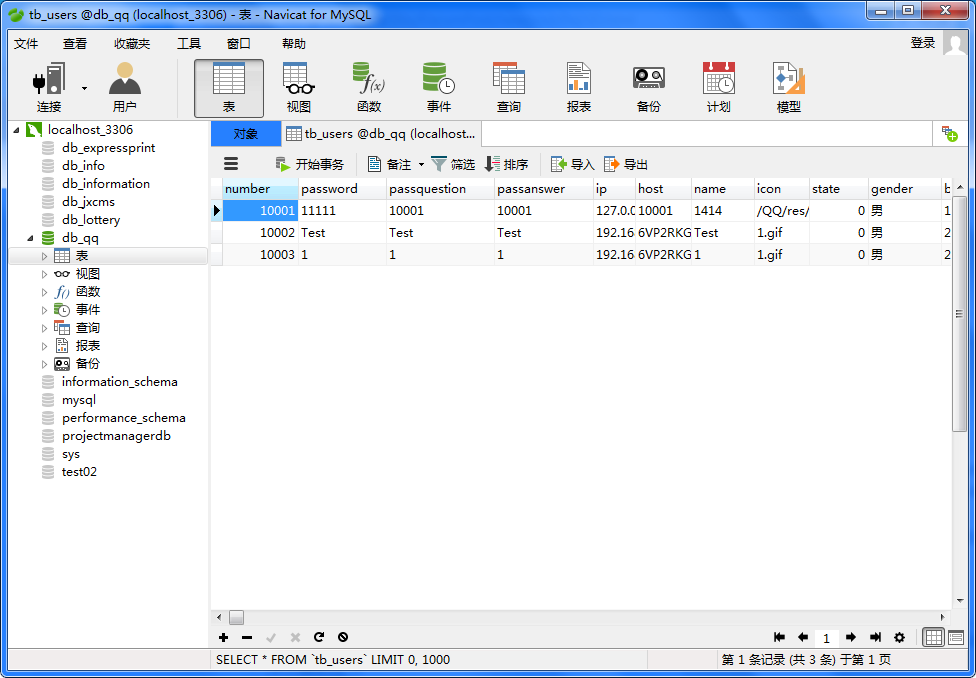976x678 pixels.
Task: Open the Report (报表) toolbar icon
Action: tap(578, 88)
